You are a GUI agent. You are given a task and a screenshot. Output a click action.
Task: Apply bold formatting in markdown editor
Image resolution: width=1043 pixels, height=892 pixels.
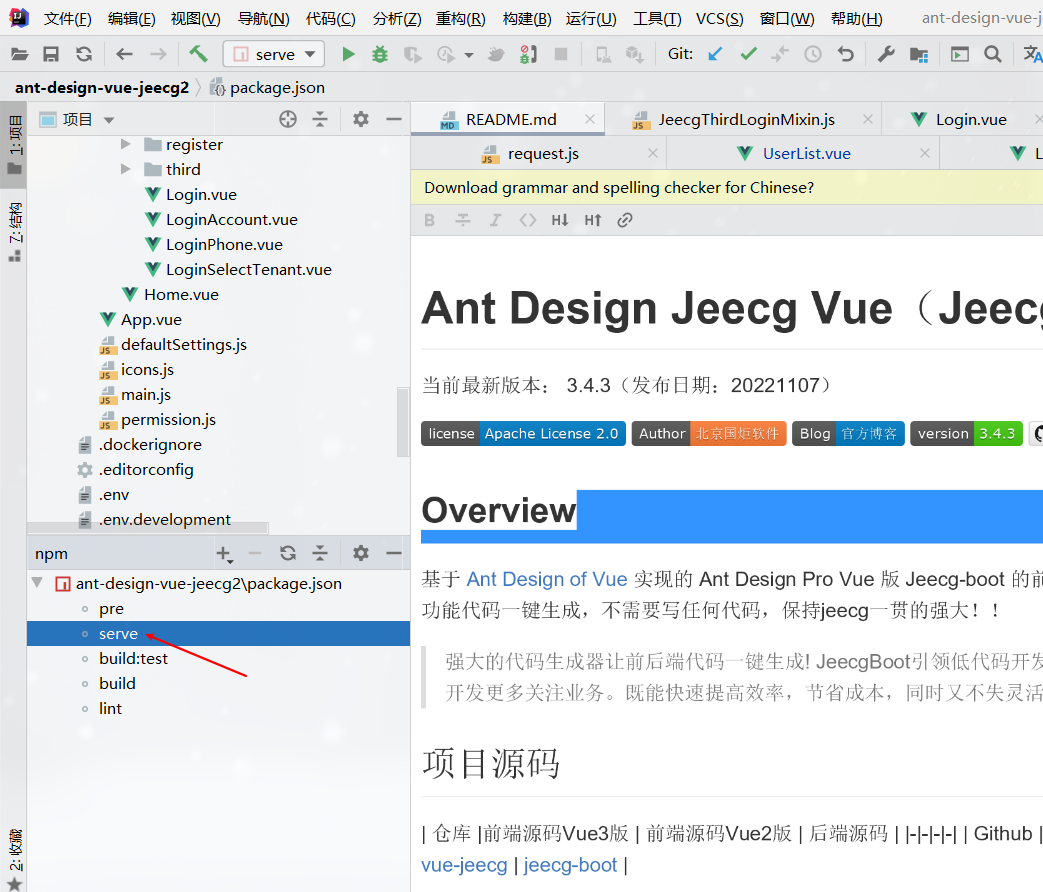tap(430, 220)
